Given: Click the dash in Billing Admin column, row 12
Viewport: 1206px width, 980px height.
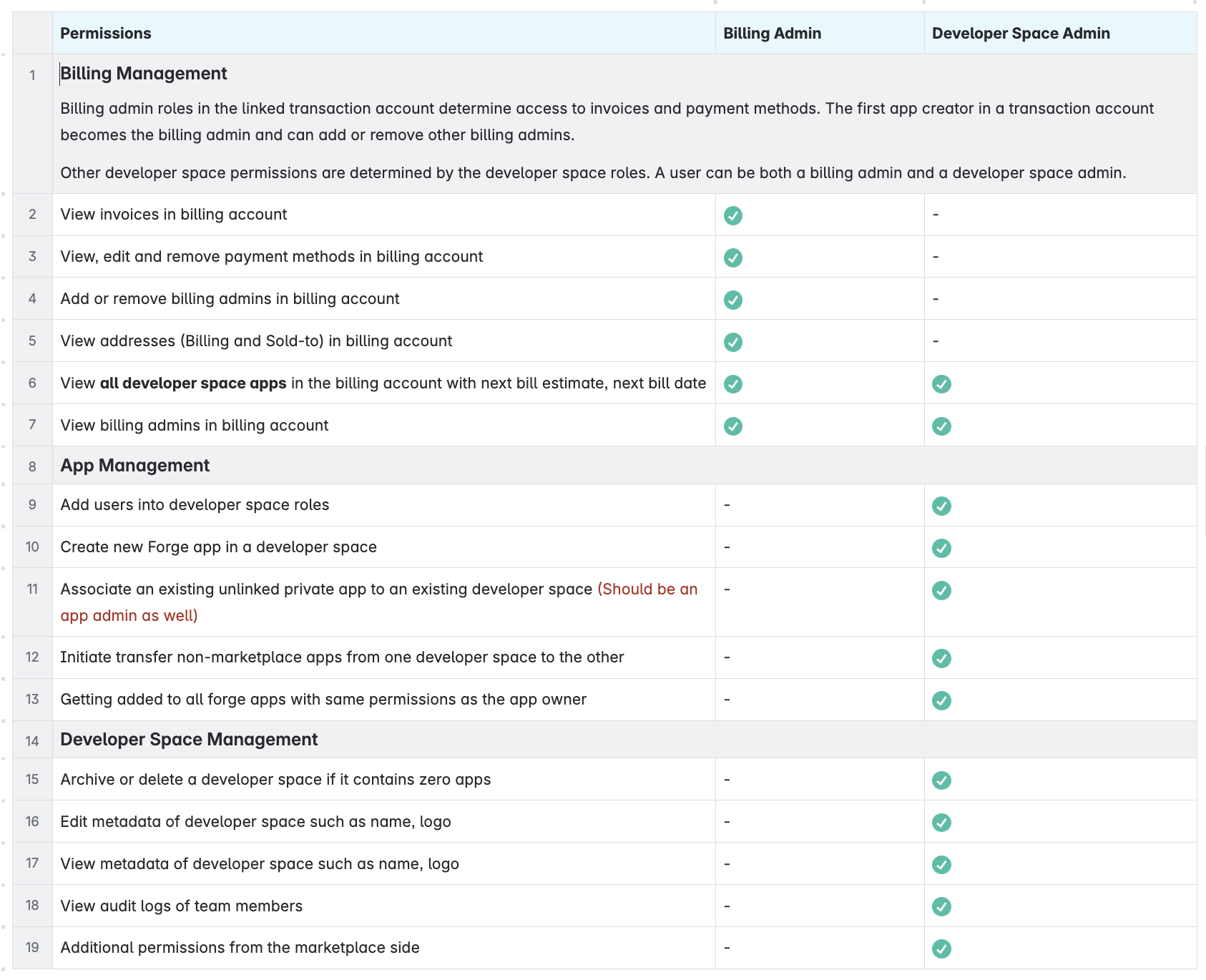Looking at the screenshot, I should tap(727, 657).
